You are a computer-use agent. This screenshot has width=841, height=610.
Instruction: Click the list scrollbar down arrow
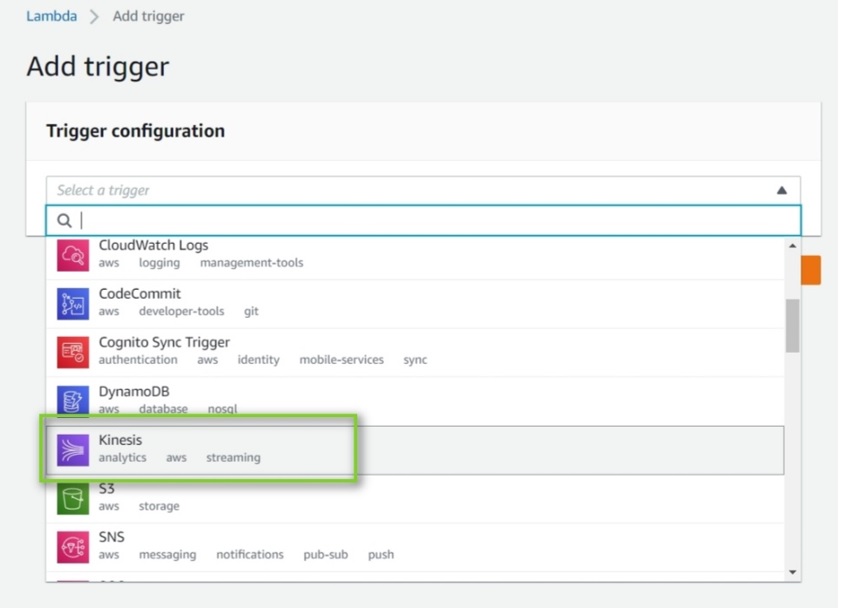click(x=792, y=572)
